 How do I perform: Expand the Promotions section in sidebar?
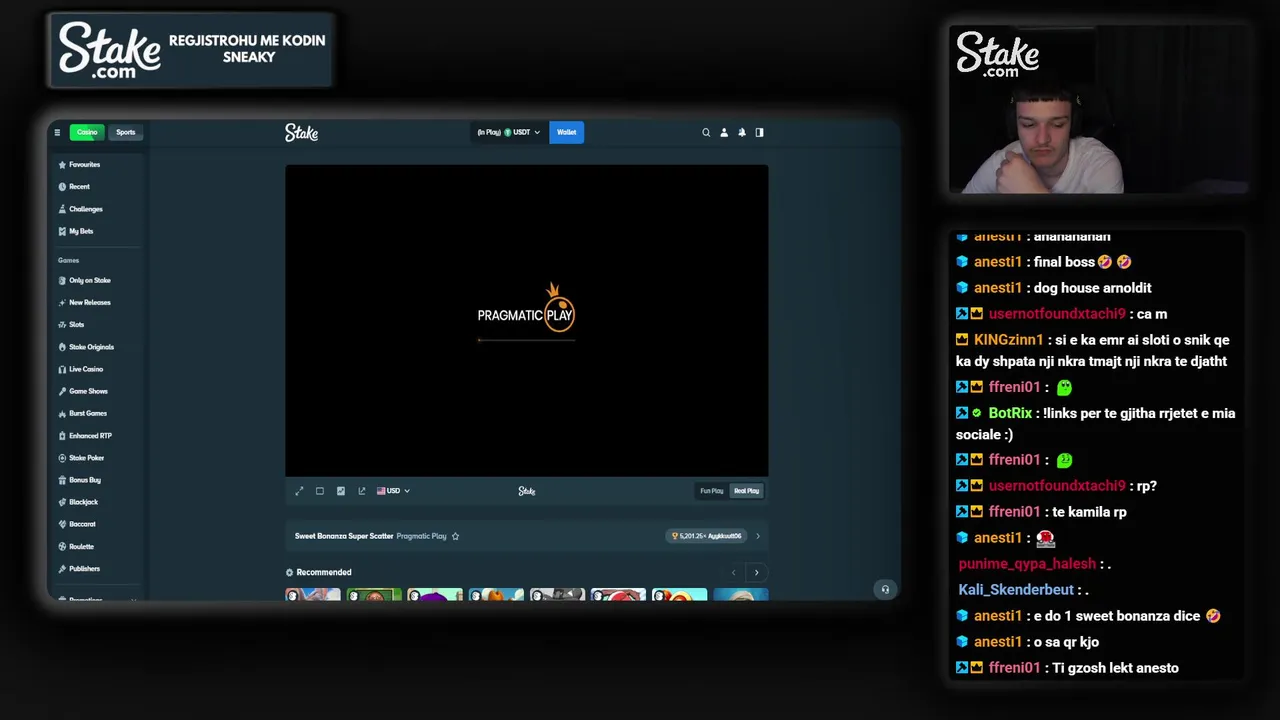[x=133, y=598]
